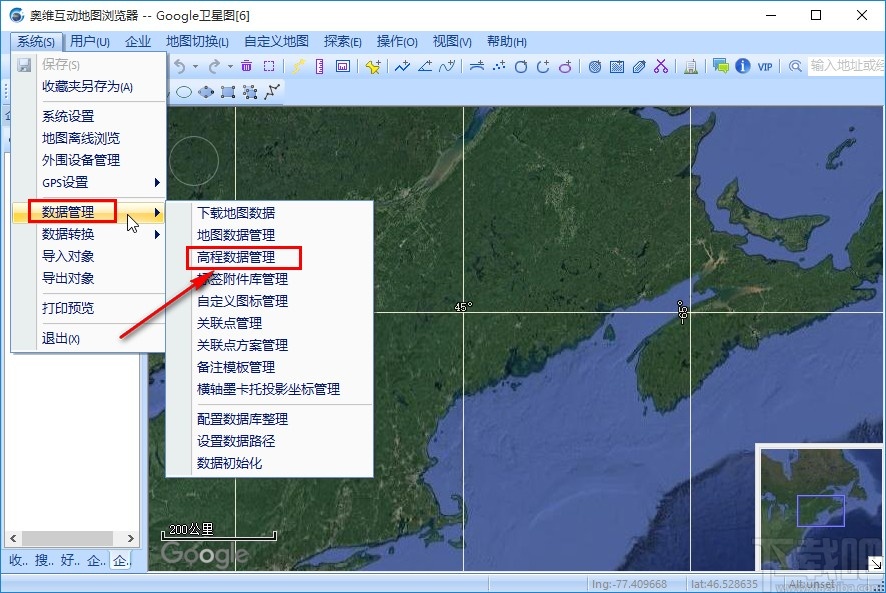This screenshot has height=593, width=886.
Task: Open the 视图 menu
Action: pyautogui.click(x=452, y=41)
